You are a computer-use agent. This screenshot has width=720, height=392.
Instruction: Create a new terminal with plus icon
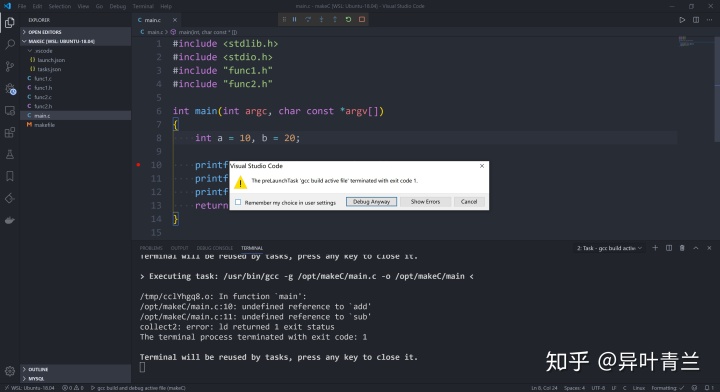pos(655,248)
